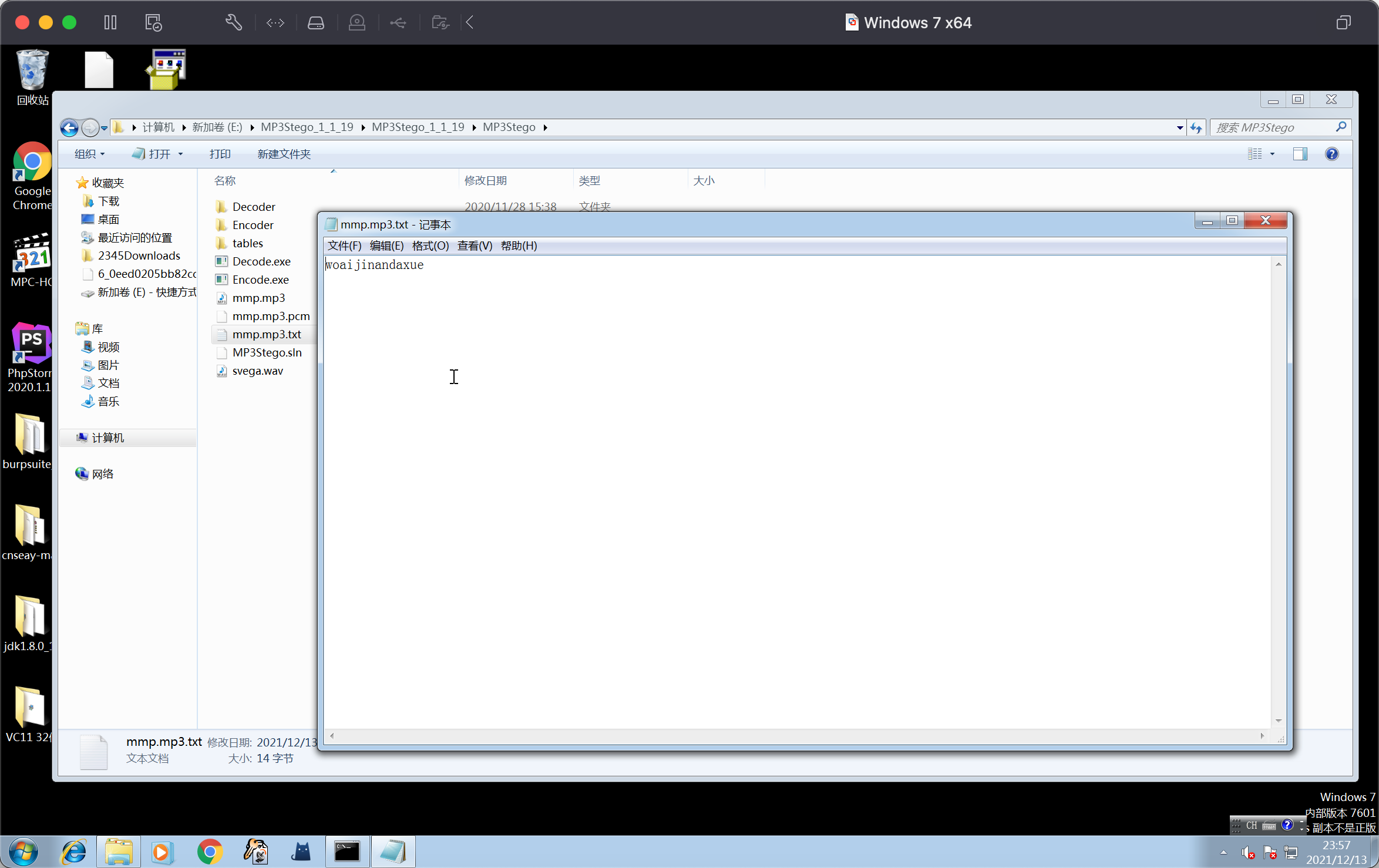Select the Decoder folder in file list
This screenshot has width=1379, height=868.
(245, 207)
